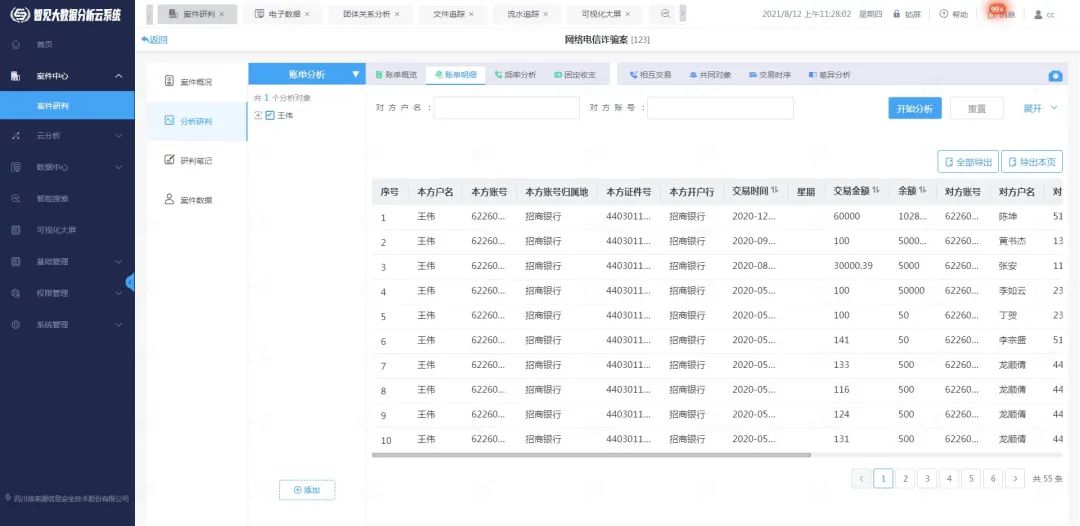This screenshot has height=526, width=1080.
Task: Uncheck the 王伟 analysis object checkbox
Action: coord(270,116)
